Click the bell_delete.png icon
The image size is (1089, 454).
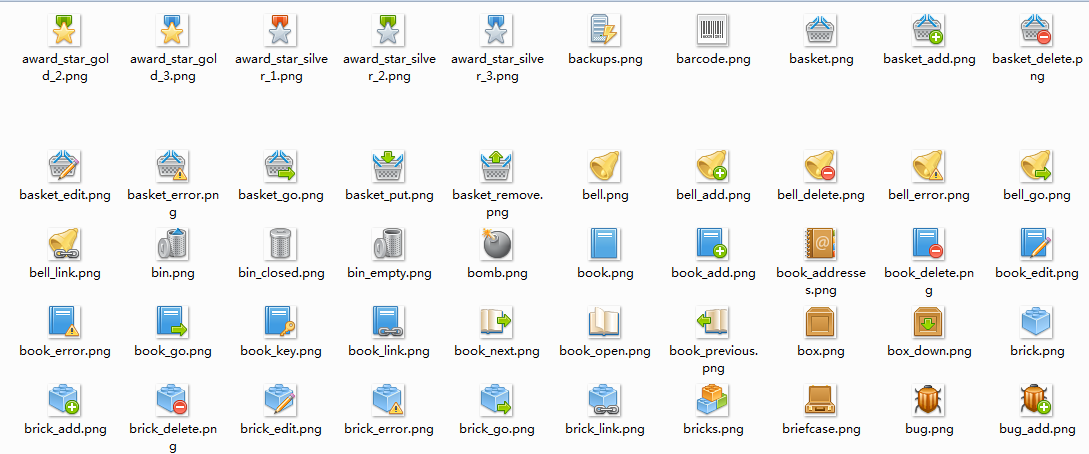pos(821,165)
